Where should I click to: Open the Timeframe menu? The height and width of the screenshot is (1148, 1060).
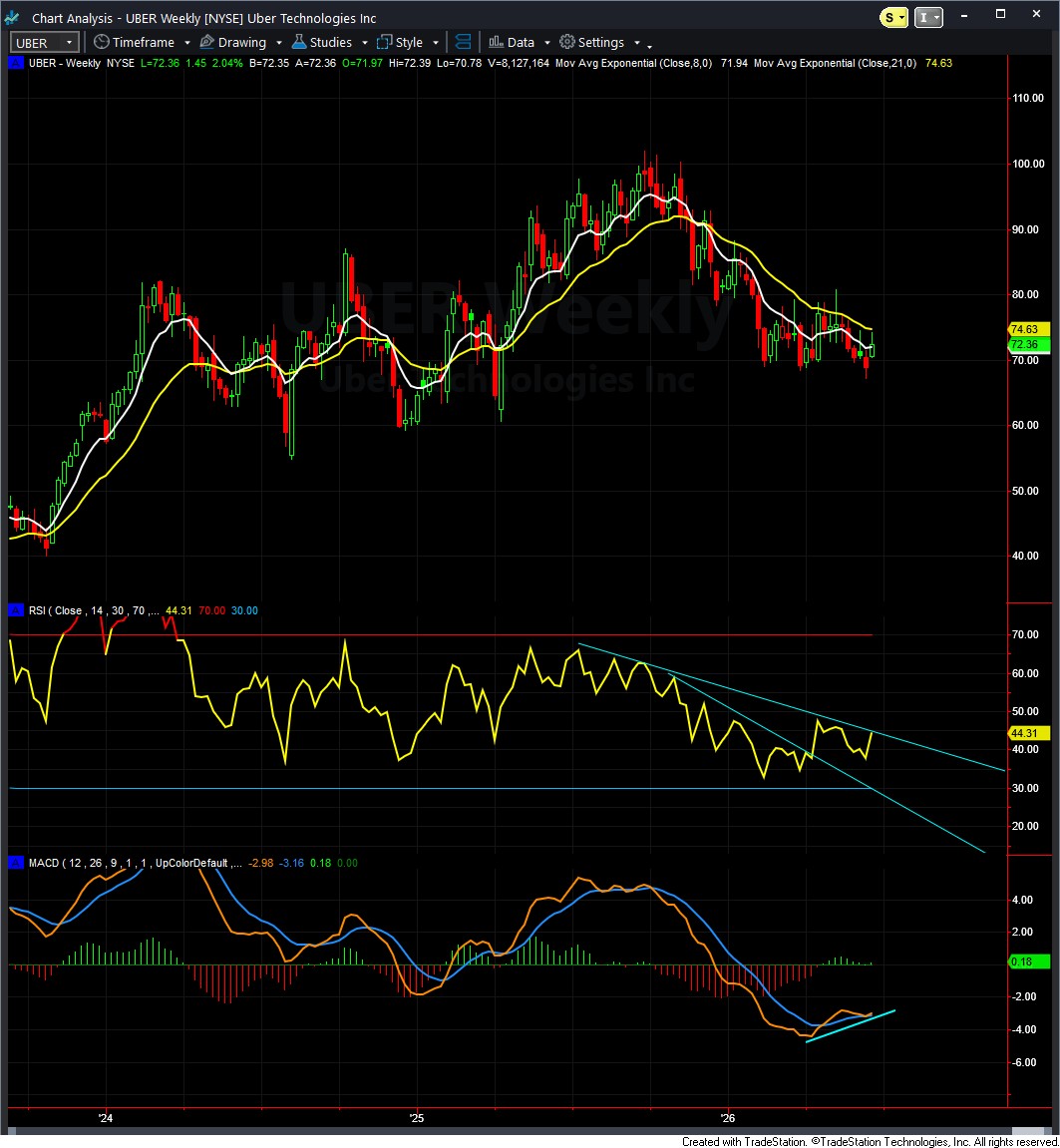point(143,43)
